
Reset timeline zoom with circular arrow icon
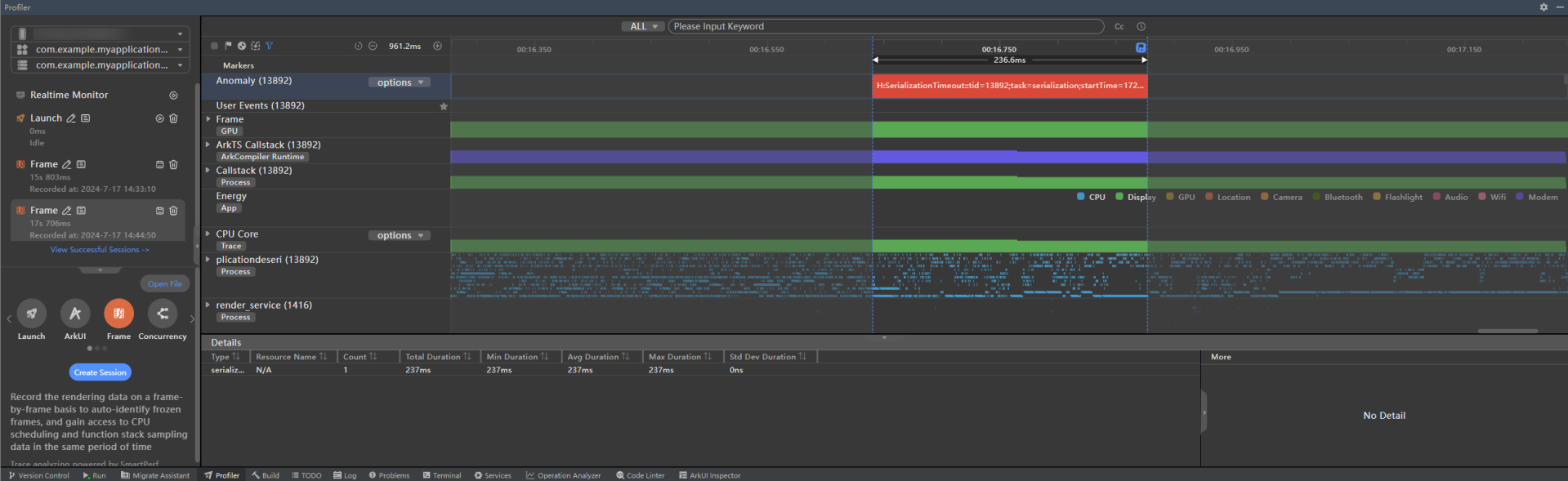pos(358,46)
